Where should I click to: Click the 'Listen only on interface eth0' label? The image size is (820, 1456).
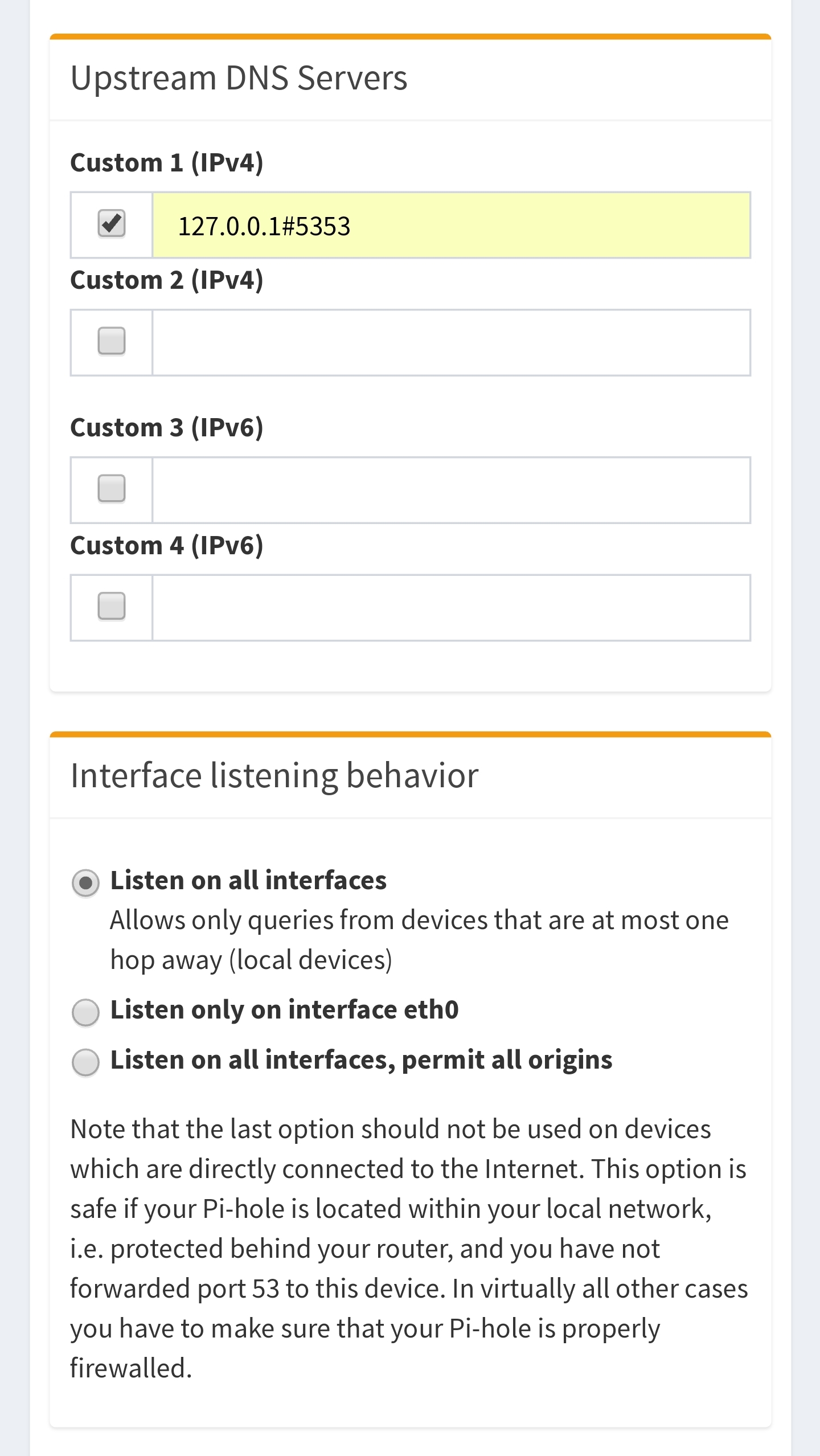[284, 1010]
